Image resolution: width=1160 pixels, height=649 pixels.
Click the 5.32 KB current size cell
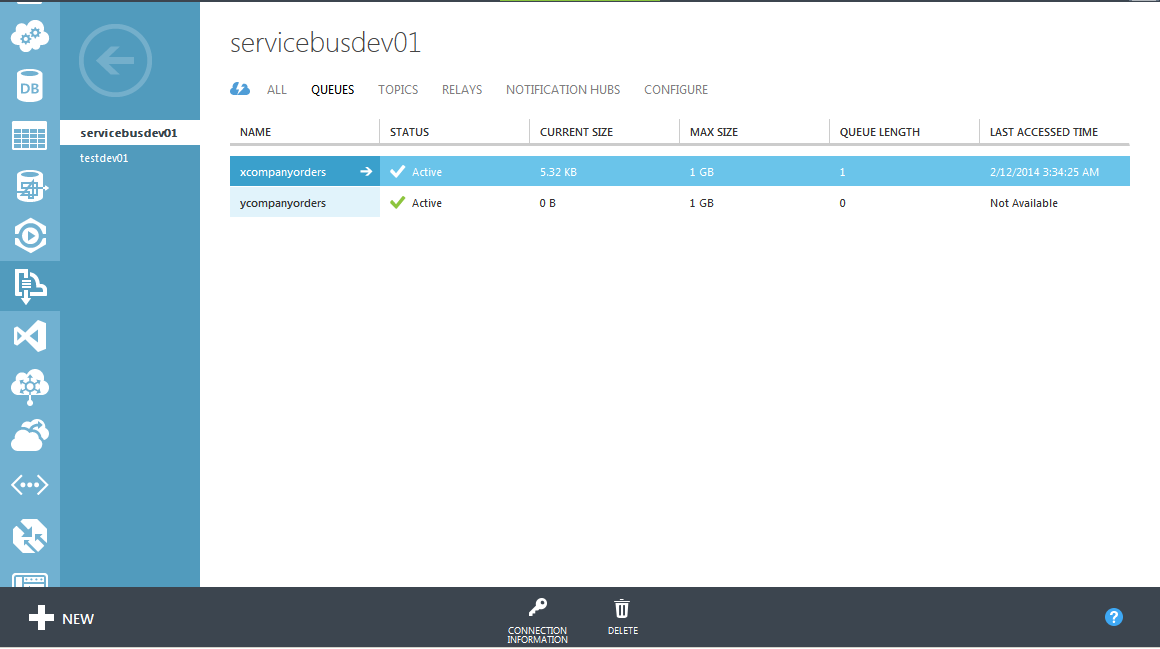click(x=558, y=172)
